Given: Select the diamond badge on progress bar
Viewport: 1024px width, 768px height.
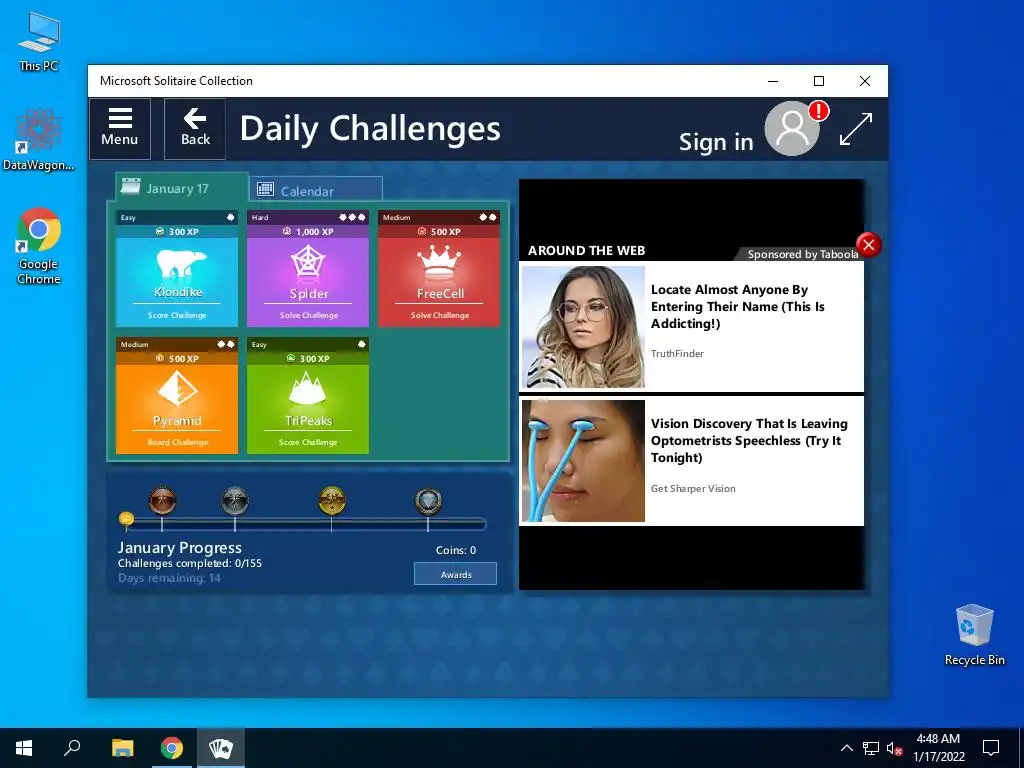Looking at the screenshot, I should (428, 501).
